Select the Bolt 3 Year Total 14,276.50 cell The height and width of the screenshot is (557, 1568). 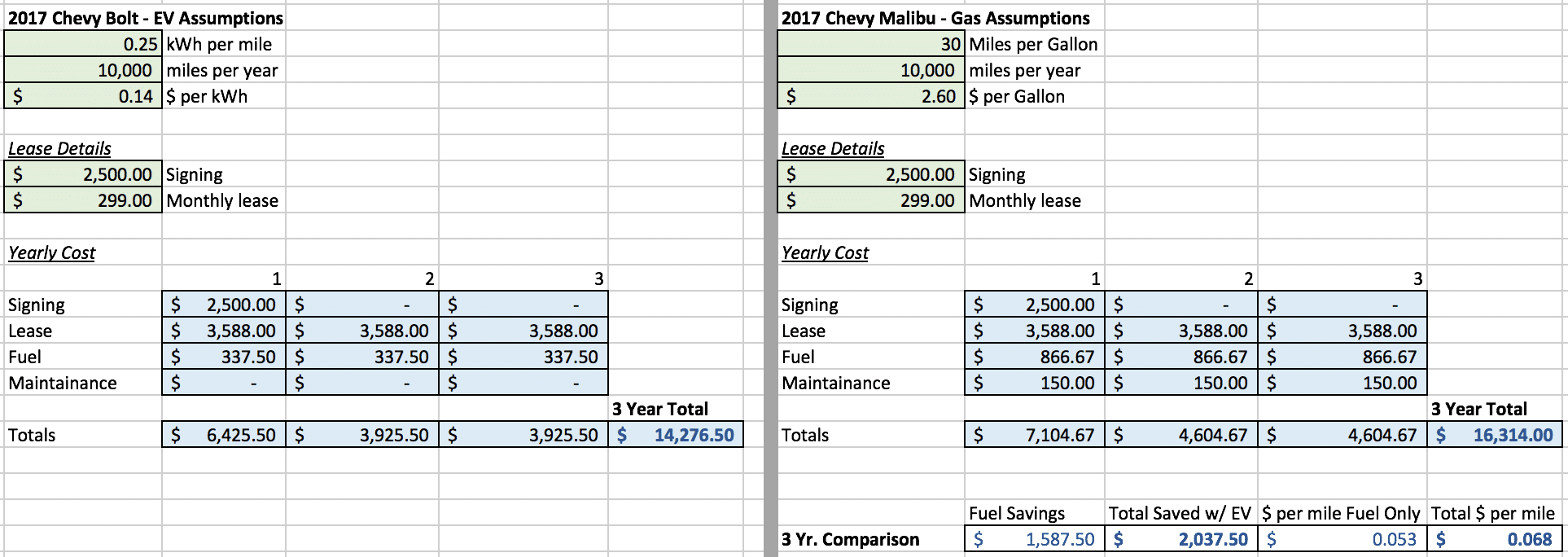tap(676, 435)
